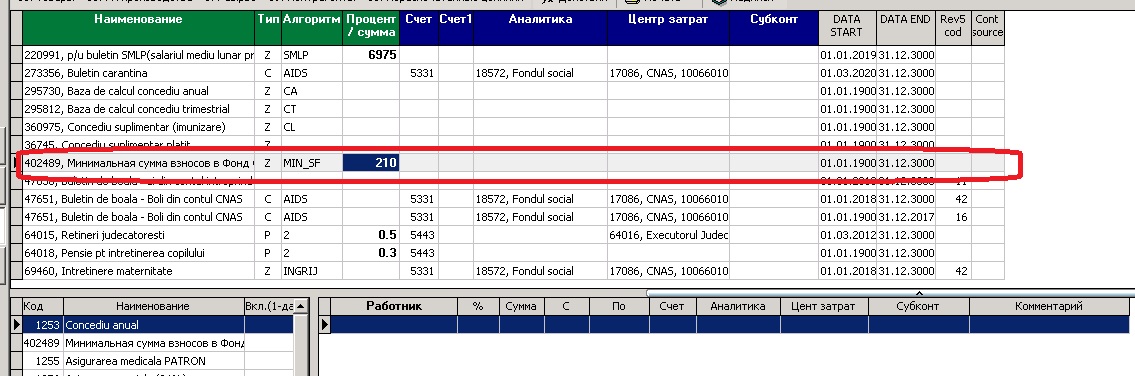Sort main table by Наименование green header
This screenshot has height=376, width=1135.
(138, 28)
